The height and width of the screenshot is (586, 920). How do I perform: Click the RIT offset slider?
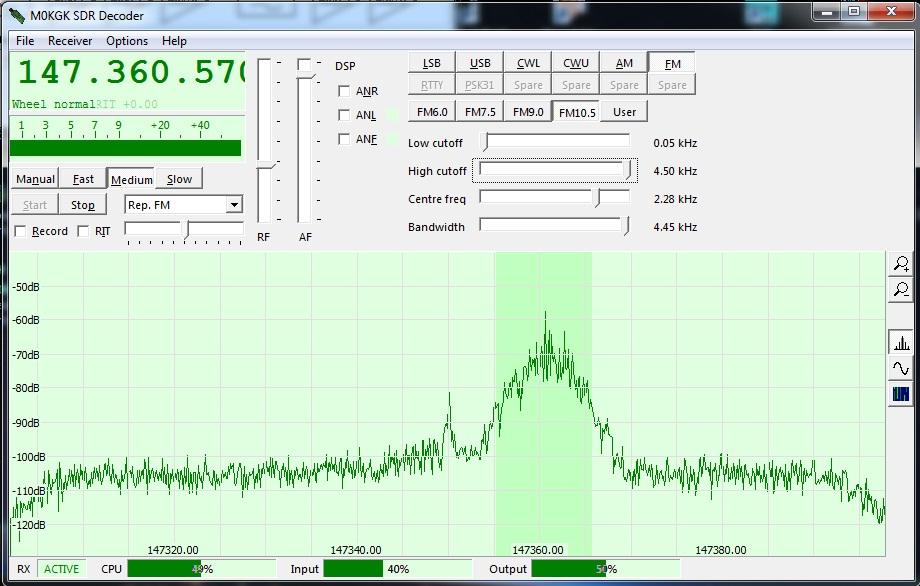(x=184, y=230)
